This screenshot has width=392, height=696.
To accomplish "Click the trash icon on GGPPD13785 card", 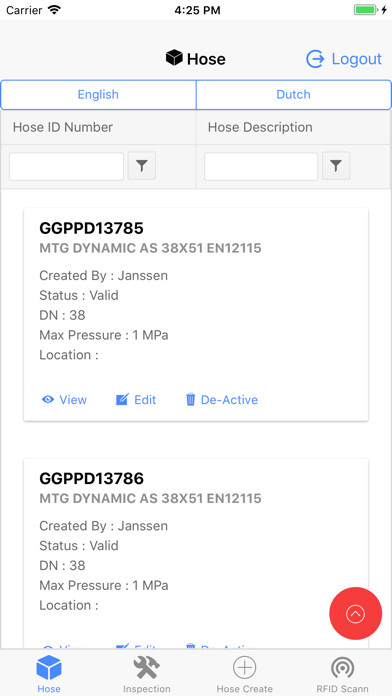I will coord(190,399).
